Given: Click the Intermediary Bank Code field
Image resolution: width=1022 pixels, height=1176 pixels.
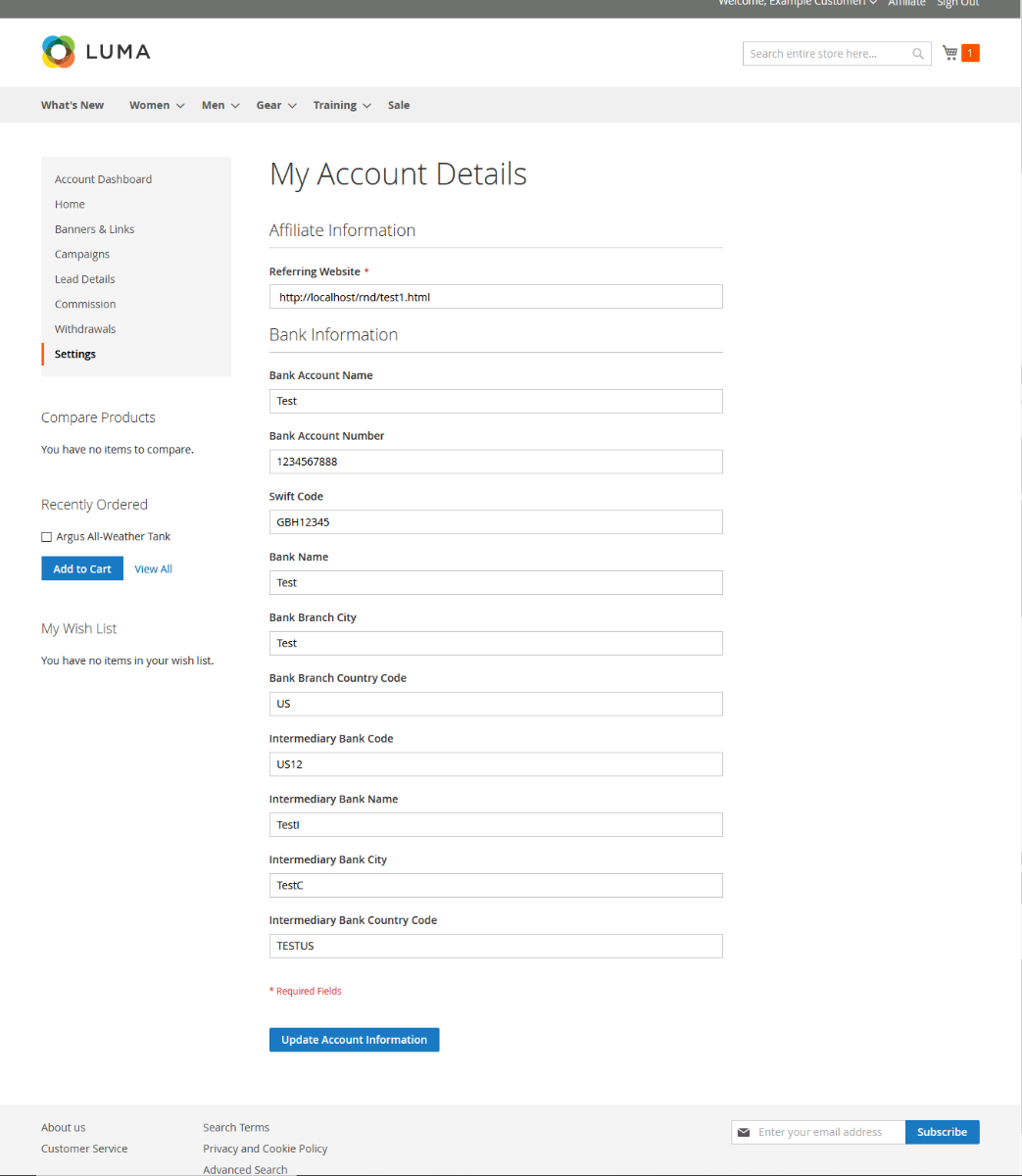Looking at the screenshot, I should click(496, 764).
